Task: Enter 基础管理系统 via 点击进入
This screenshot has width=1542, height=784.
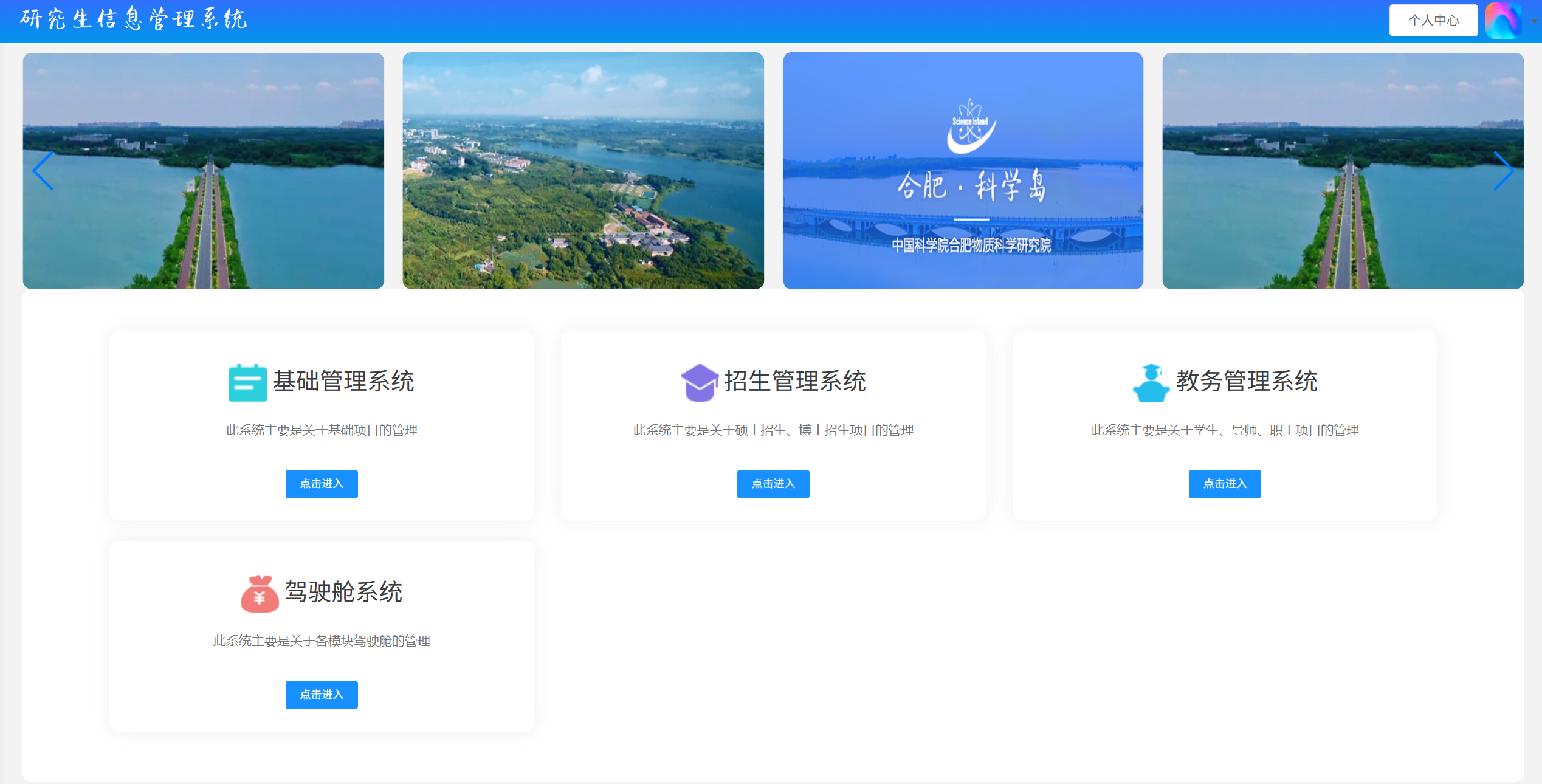Action: 322,484
